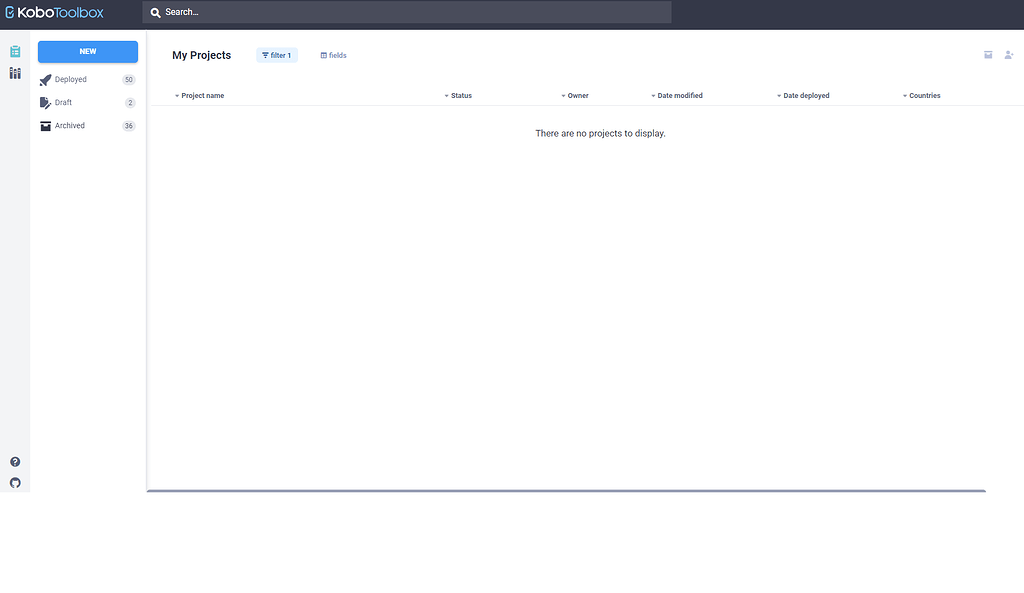Open the Date modified sort control
Screen dimensions: 1024x593
click(677, 95)
